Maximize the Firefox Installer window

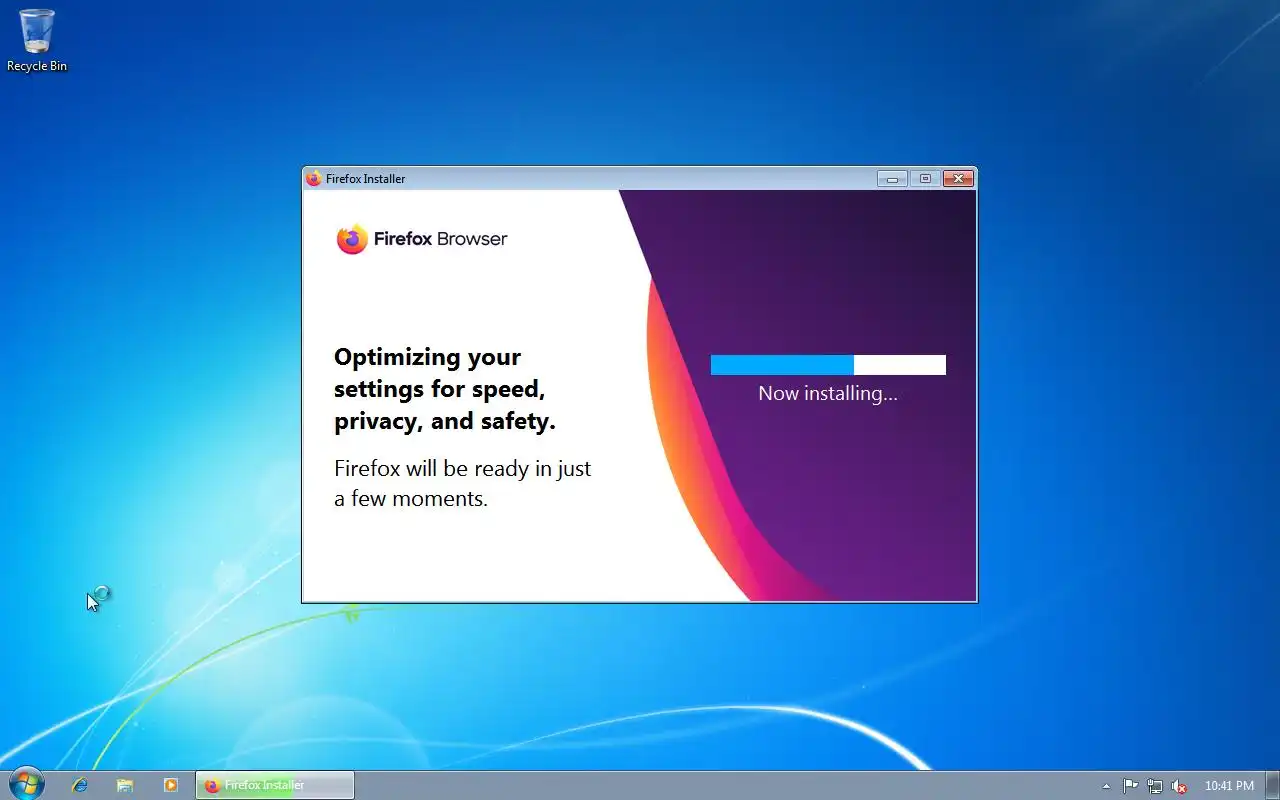tap(925, 179)
